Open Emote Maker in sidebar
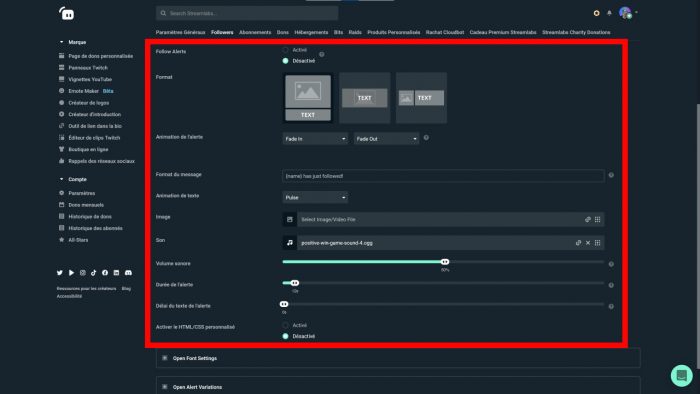This screenshot has height=394, width=700. [83, 91]
